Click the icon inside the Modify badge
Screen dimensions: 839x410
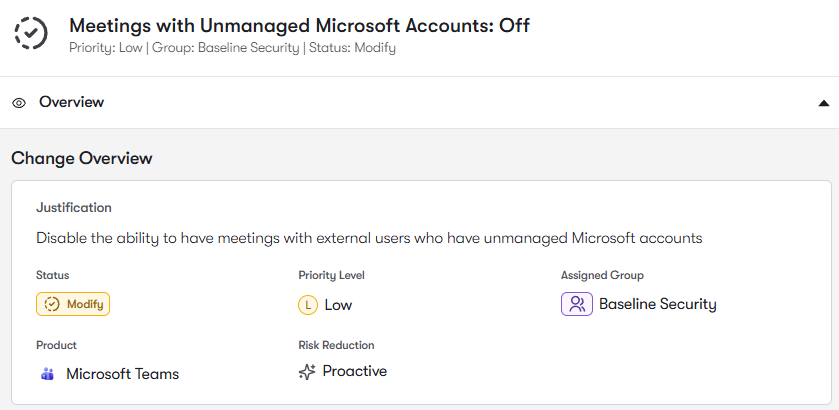(52, 304)
